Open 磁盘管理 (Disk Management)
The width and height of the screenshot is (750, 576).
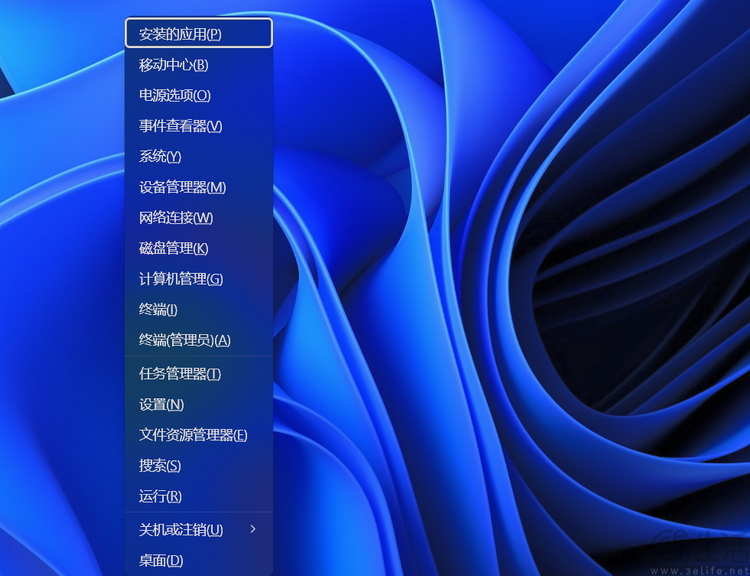pyautogui.click(x=174, y=248)
